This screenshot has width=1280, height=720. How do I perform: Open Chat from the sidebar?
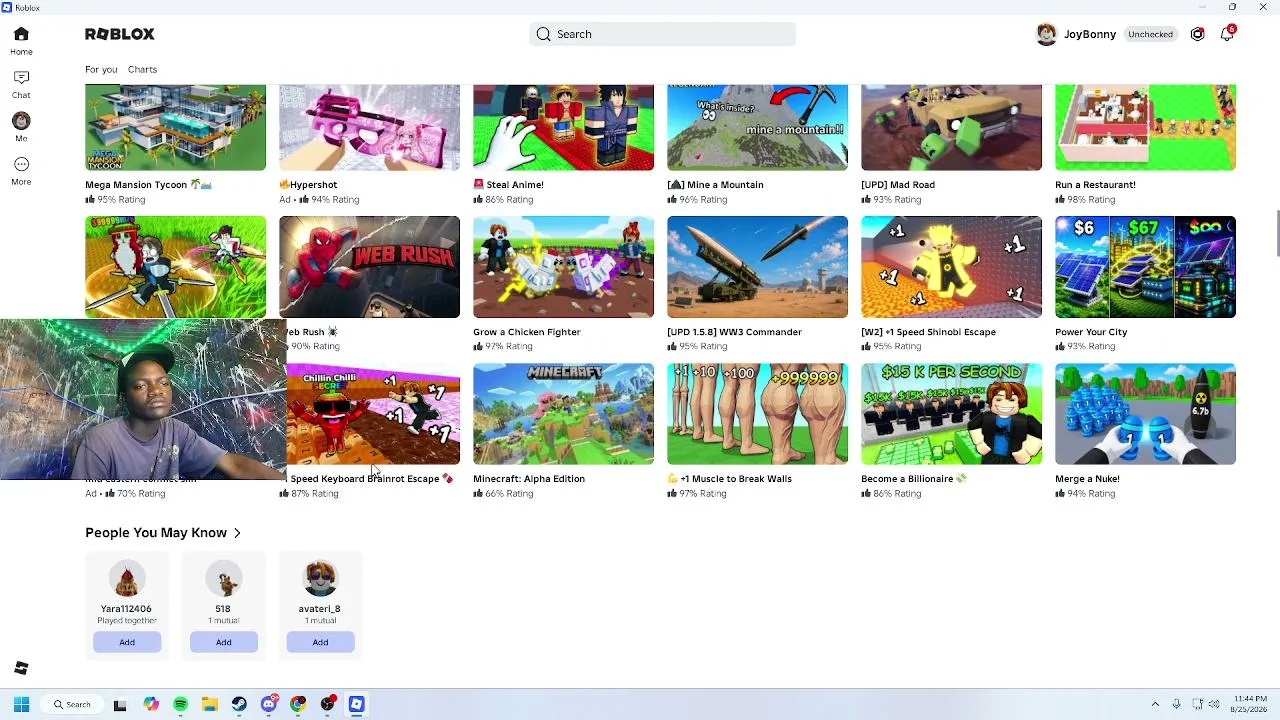click(x=21, y=84)
